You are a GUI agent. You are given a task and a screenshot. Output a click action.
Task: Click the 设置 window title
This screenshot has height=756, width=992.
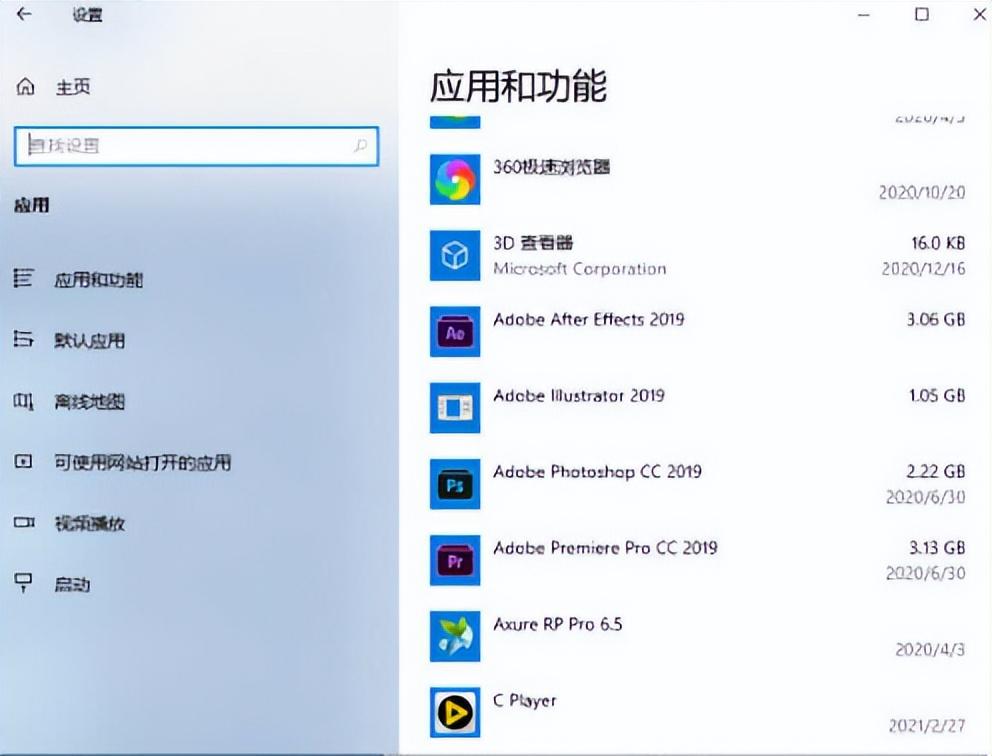(x=87, y=15)
